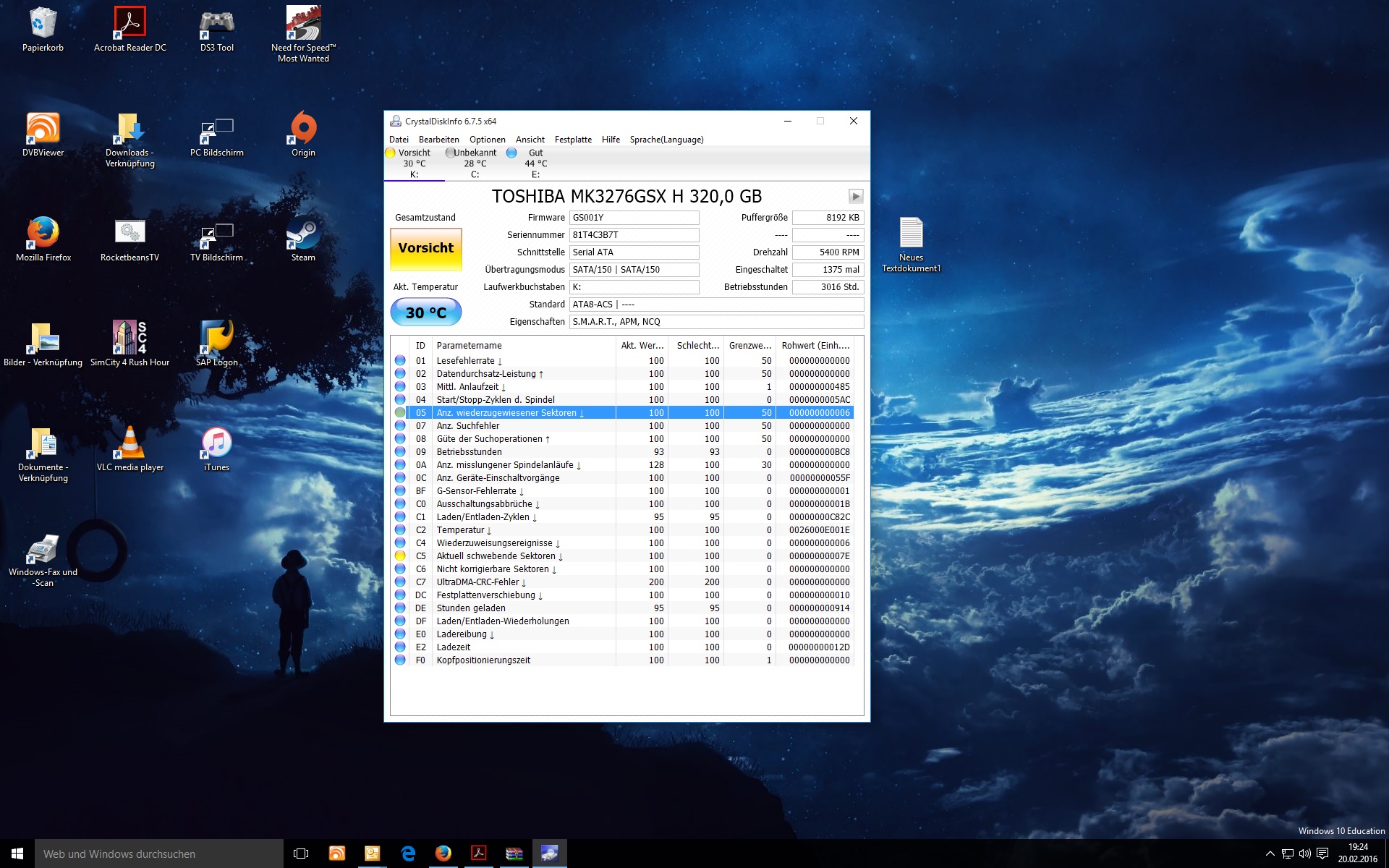This screenshot has width=1389, height=868.
Task: Open the Optionen menu
Action: [487, 140]
